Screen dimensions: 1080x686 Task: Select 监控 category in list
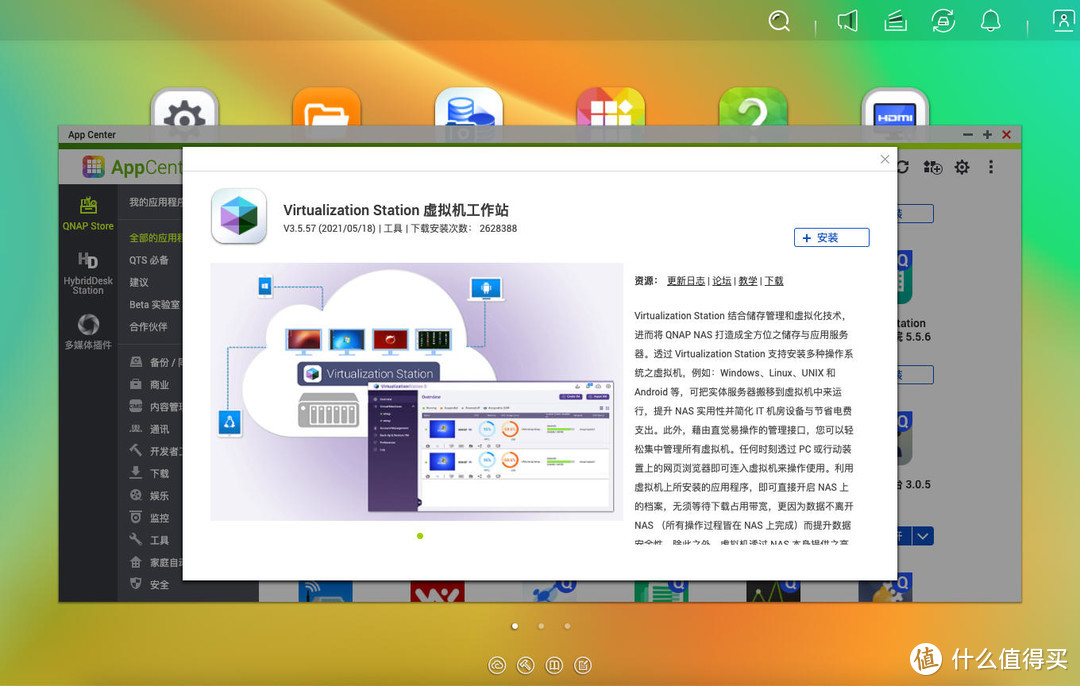click(x=149, y=518)
